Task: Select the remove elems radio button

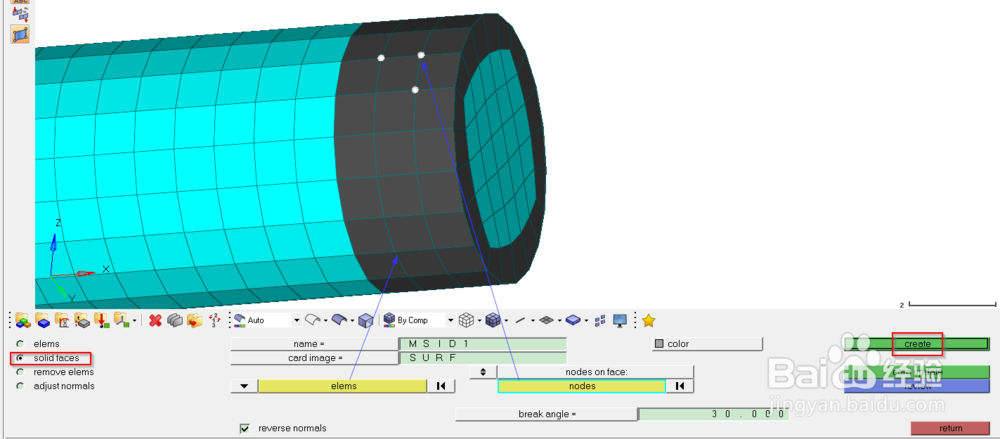Action: click(20, 372)
